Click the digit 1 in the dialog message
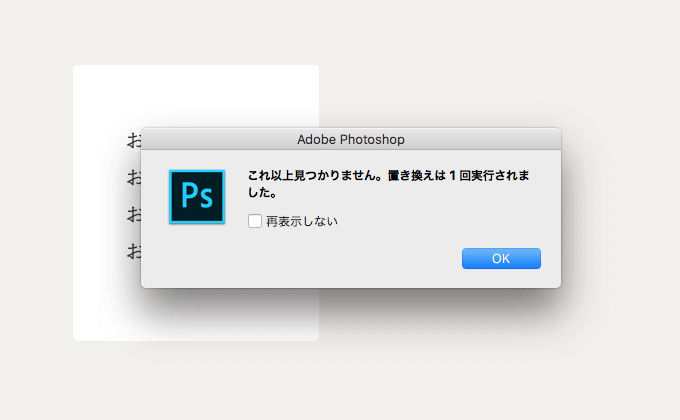Image resolution: width=680 pixels, height=420 pixels. coord(452,175)
